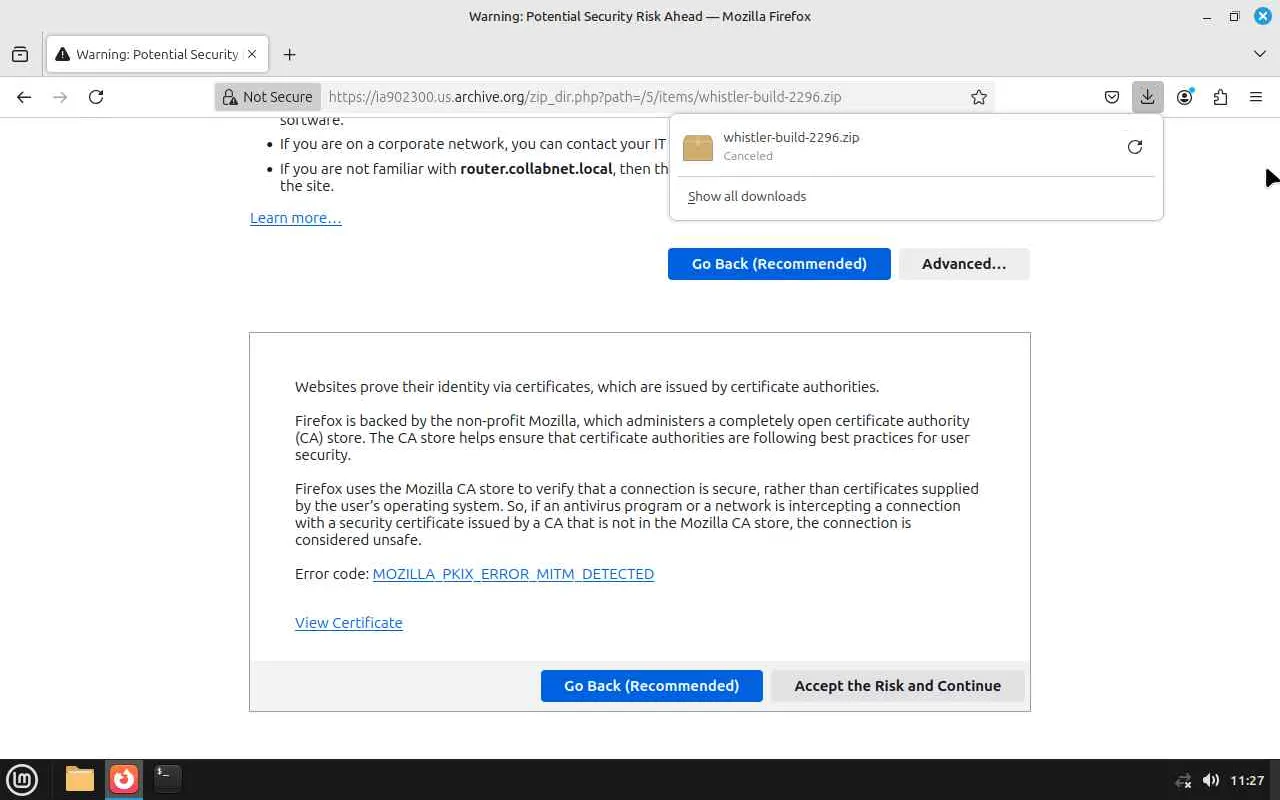Bookmark this page star icon
This screenshot has height=800, width=1280.
point(979,97)
